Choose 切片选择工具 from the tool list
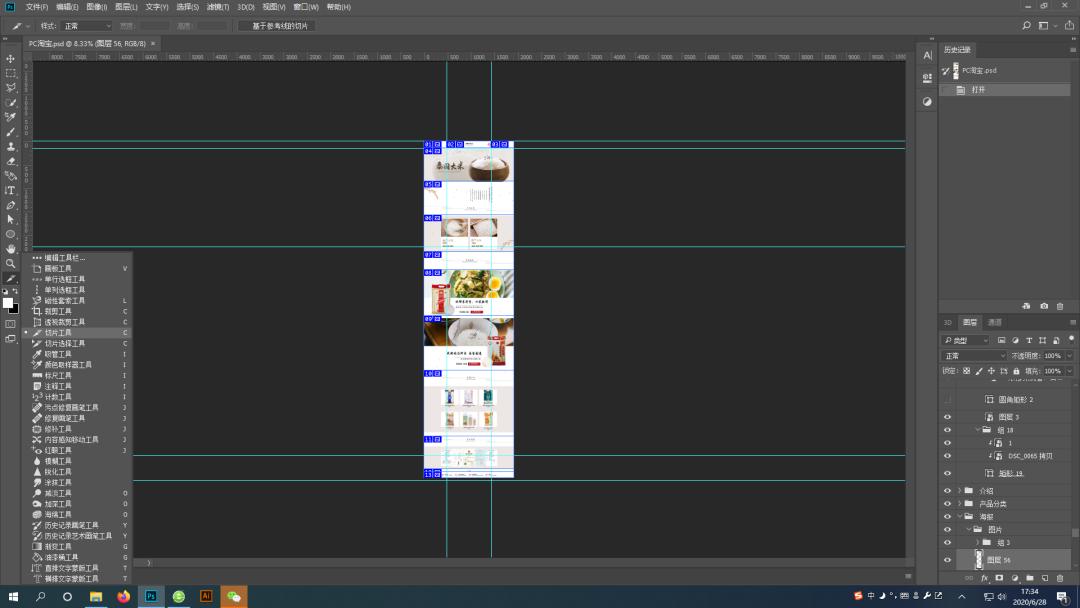The width and height of the screenshot is (1080, 608). tap(65, 343)
